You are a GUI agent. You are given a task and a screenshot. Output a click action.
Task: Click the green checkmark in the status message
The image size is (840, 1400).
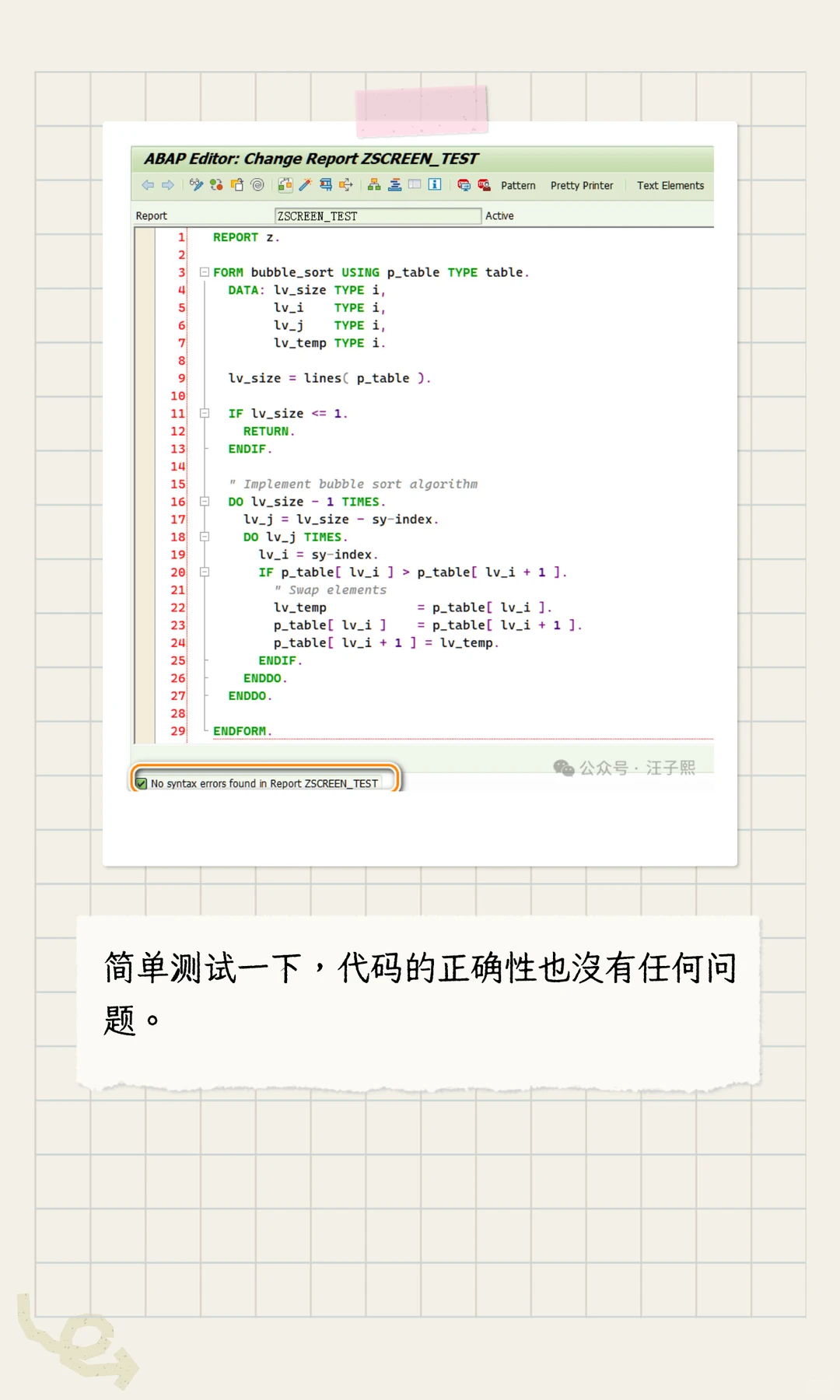[142, 783]
